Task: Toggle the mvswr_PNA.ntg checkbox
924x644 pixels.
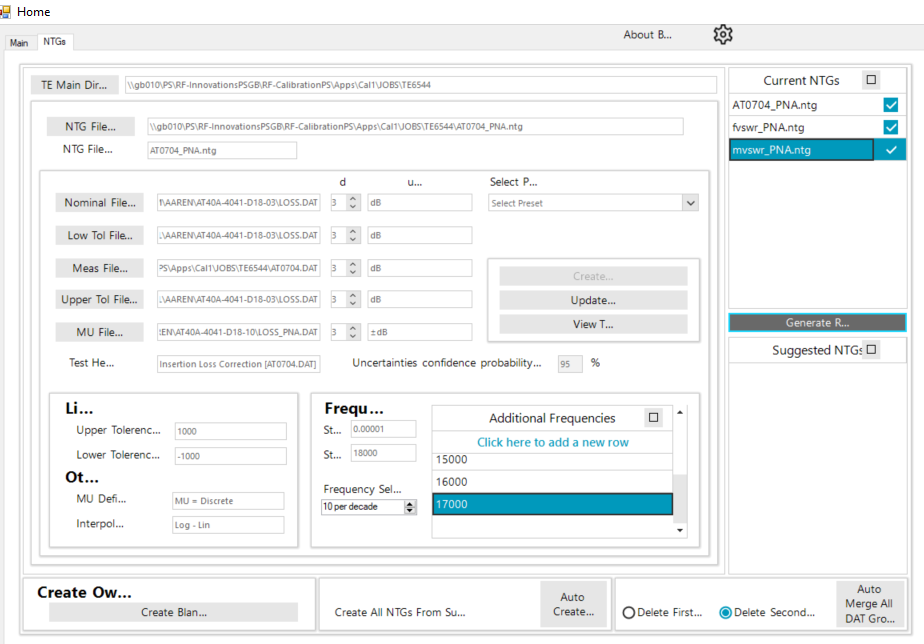Action: tap(890, 150)
